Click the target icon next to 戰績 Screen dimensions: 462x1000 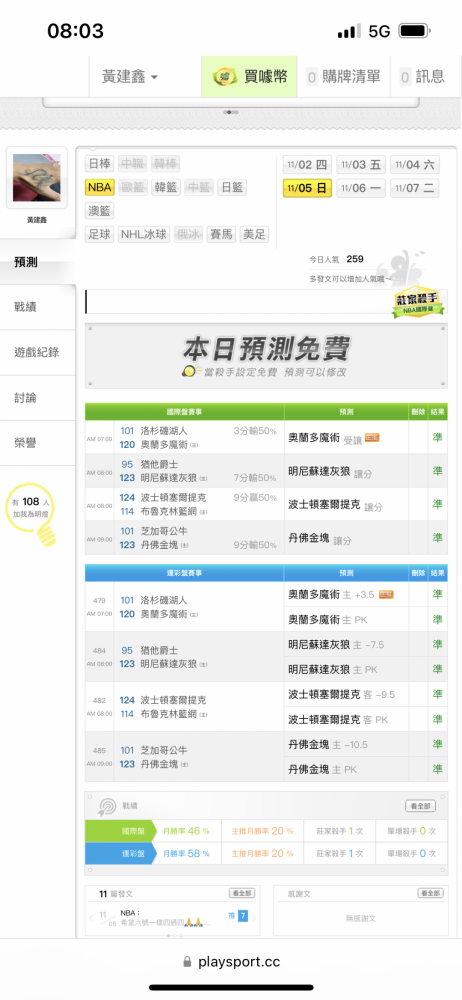(105, 806)
